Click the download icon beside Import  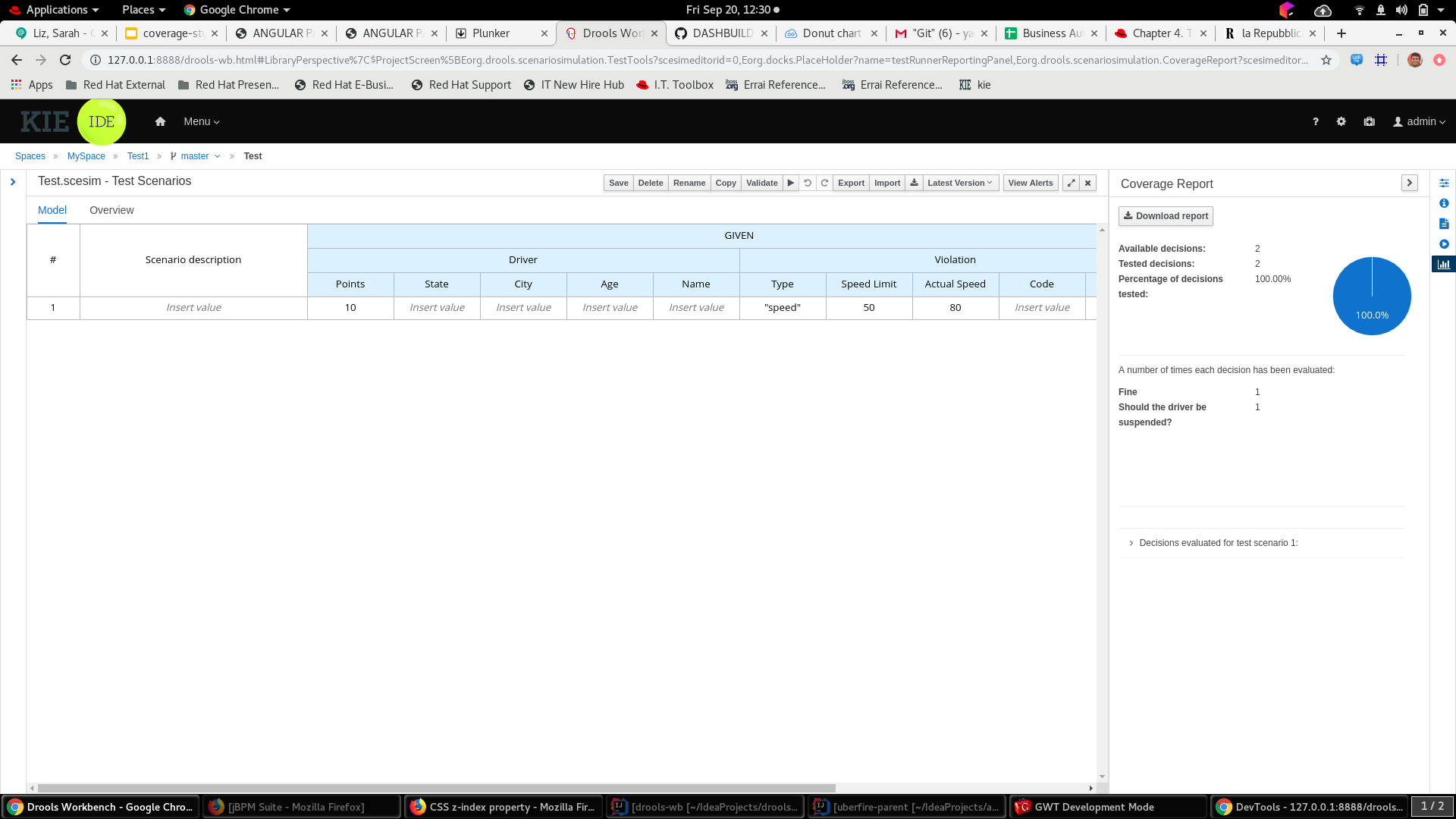[x=914, y=183]
